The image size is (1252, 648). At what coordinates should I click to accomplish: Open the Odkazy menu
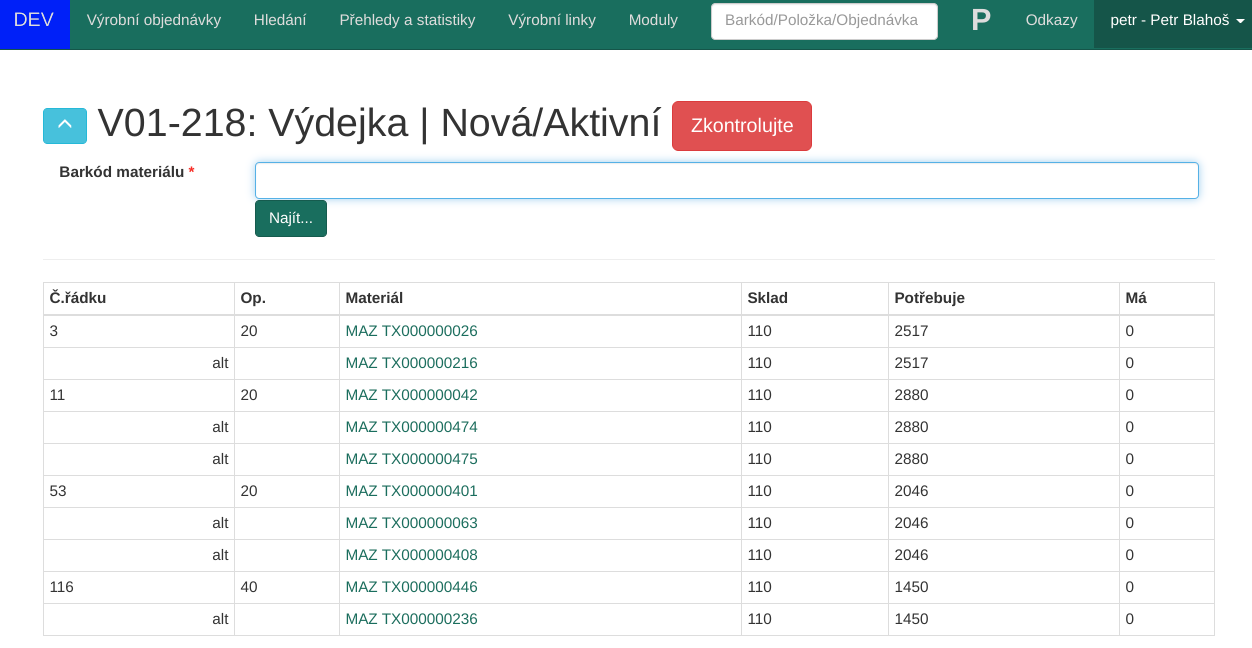pos(1052,20)
